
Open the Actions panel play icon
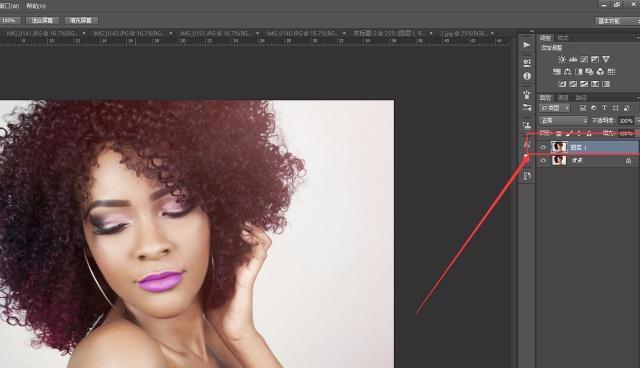tap(527, 44)
